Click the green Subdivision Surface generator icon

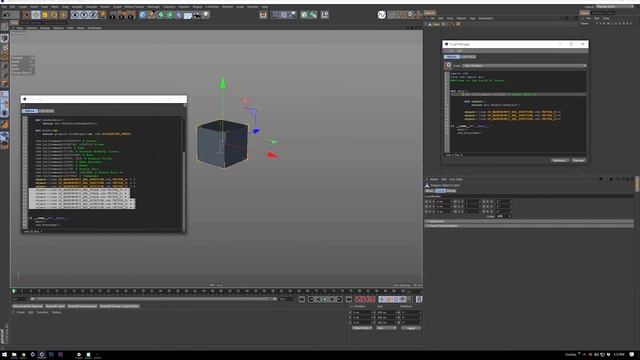click(x=160, y=15)
